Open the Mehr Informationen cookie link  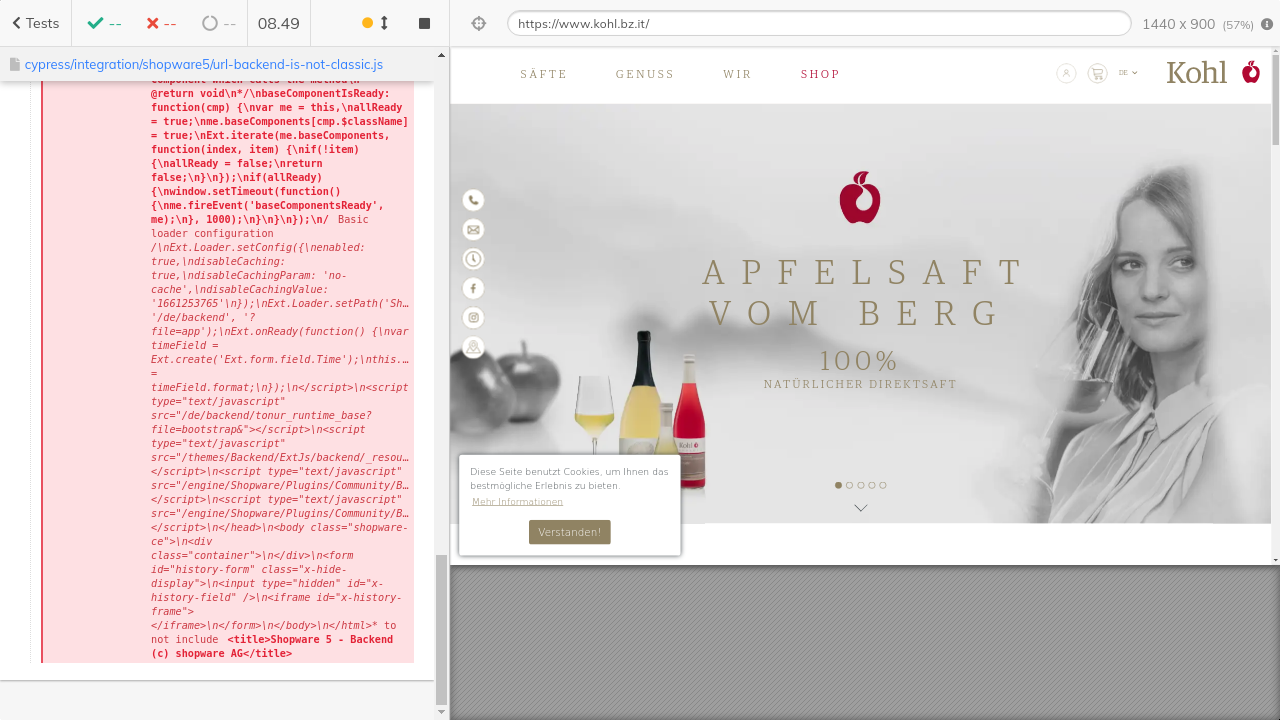pyautogui.click(x=517, y=502)
